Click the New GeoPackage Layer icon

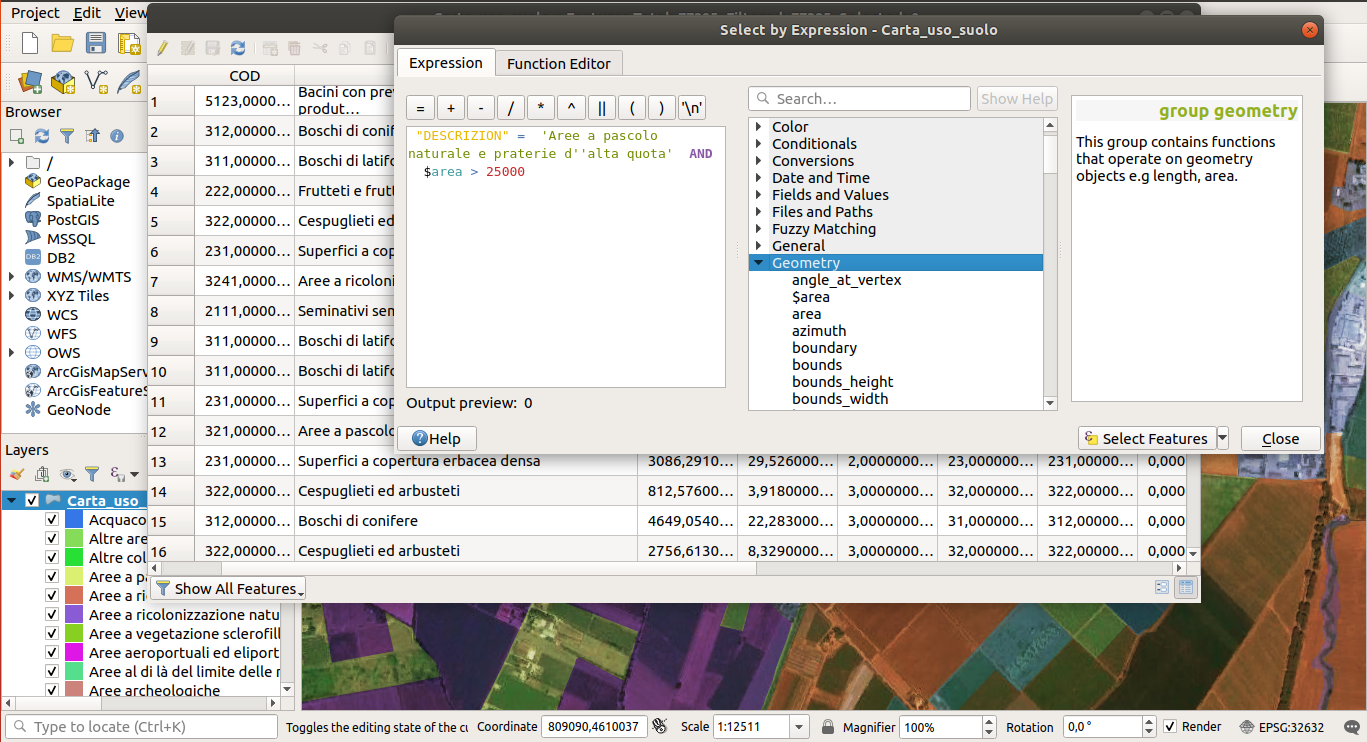(63, 81)
